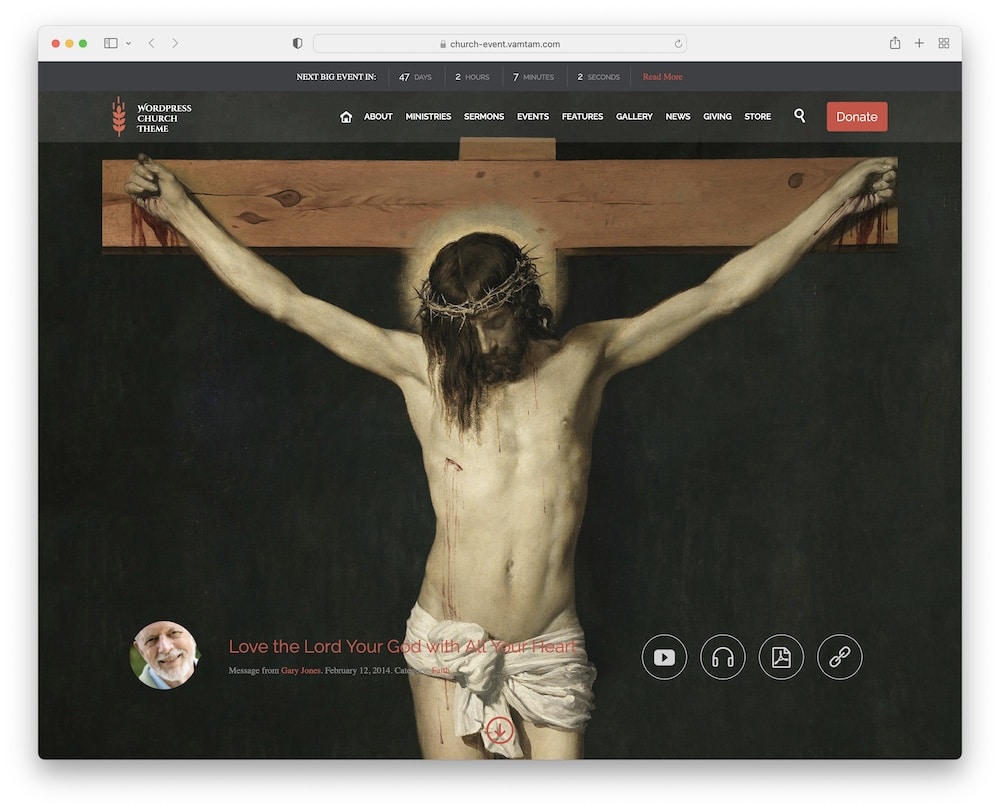The height and width of the screenshot is (810, 1000).
Task: Open the Gary Jones author link
Action: pos(301,670)
